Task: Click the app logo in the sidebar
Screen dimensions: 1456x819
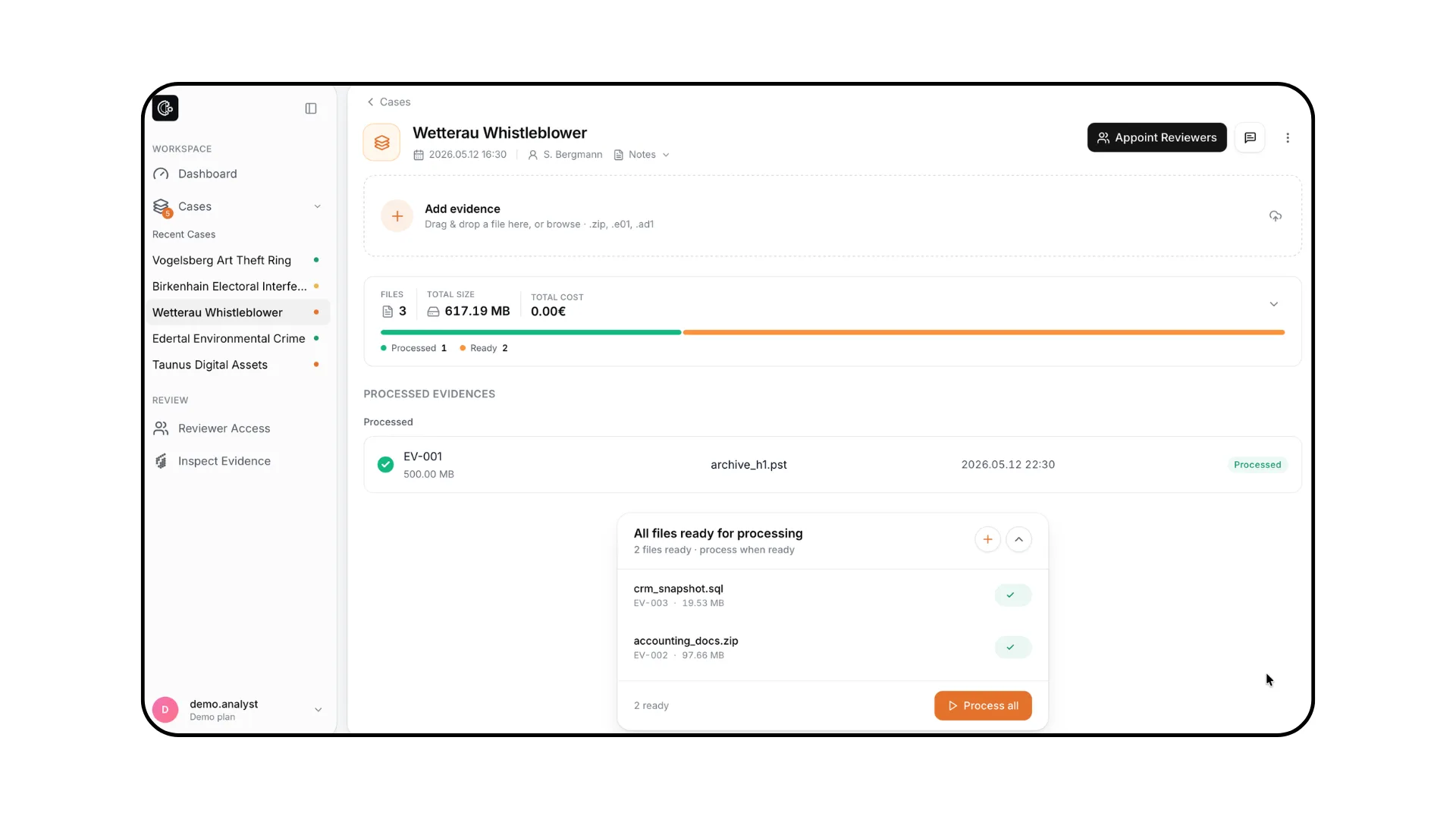Action: 165,108
